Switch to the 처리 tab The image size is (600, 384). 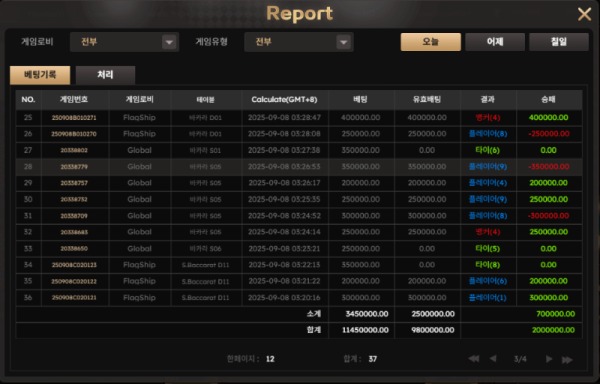click(105, 75)
